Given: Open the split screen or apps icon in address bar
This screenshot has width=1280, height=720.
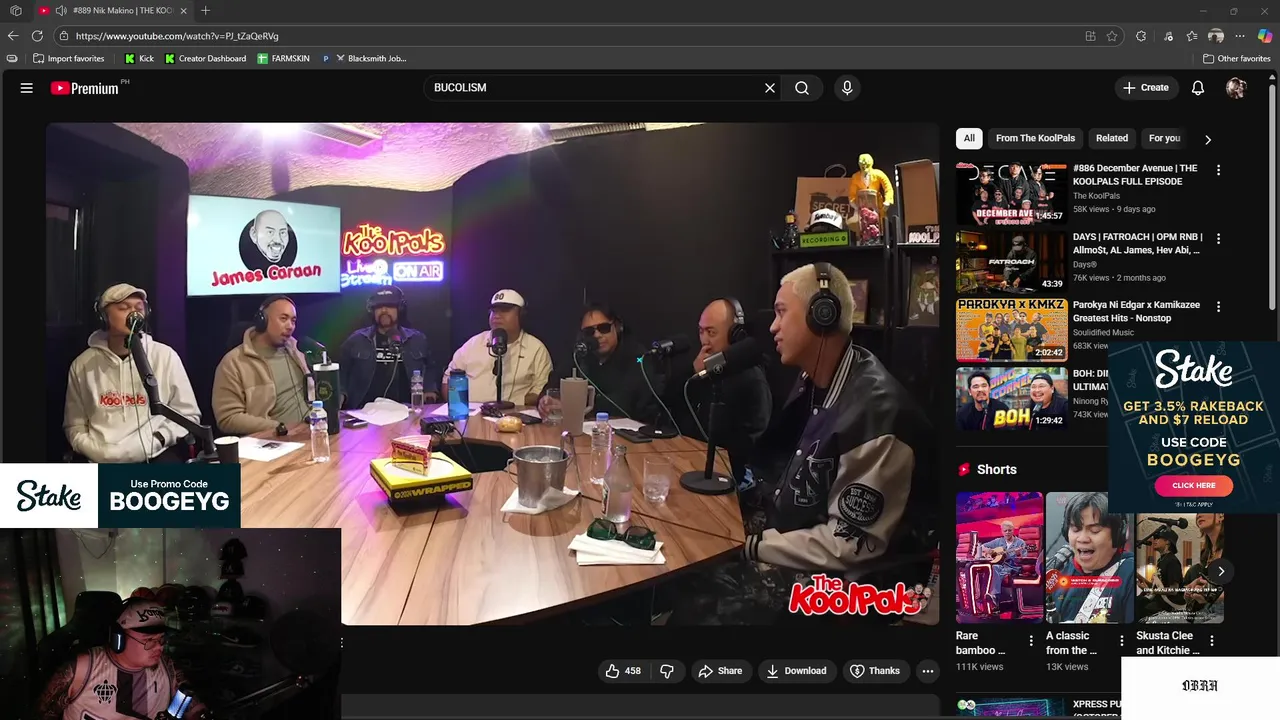Looking at the screenshot, I should pyautogui.click(x=1090, y=36).
